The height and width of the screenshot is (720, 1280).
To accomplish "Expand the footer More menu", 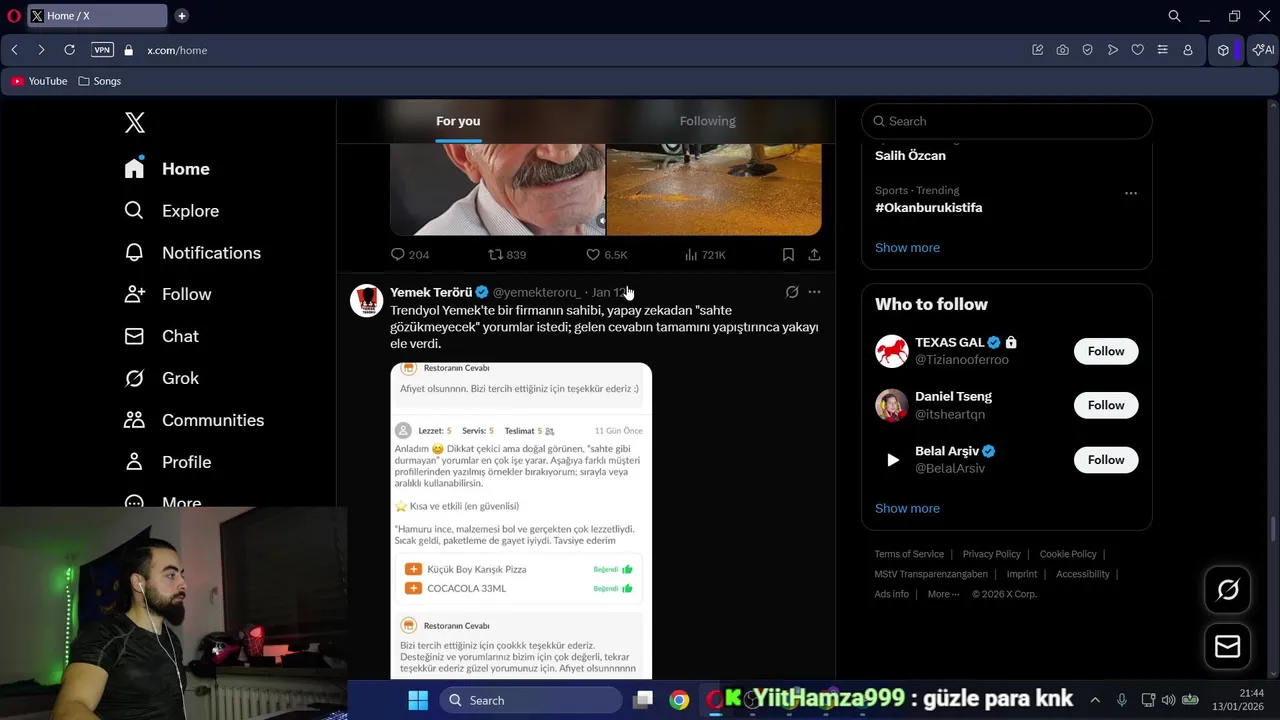I will [x=943, y=594].
